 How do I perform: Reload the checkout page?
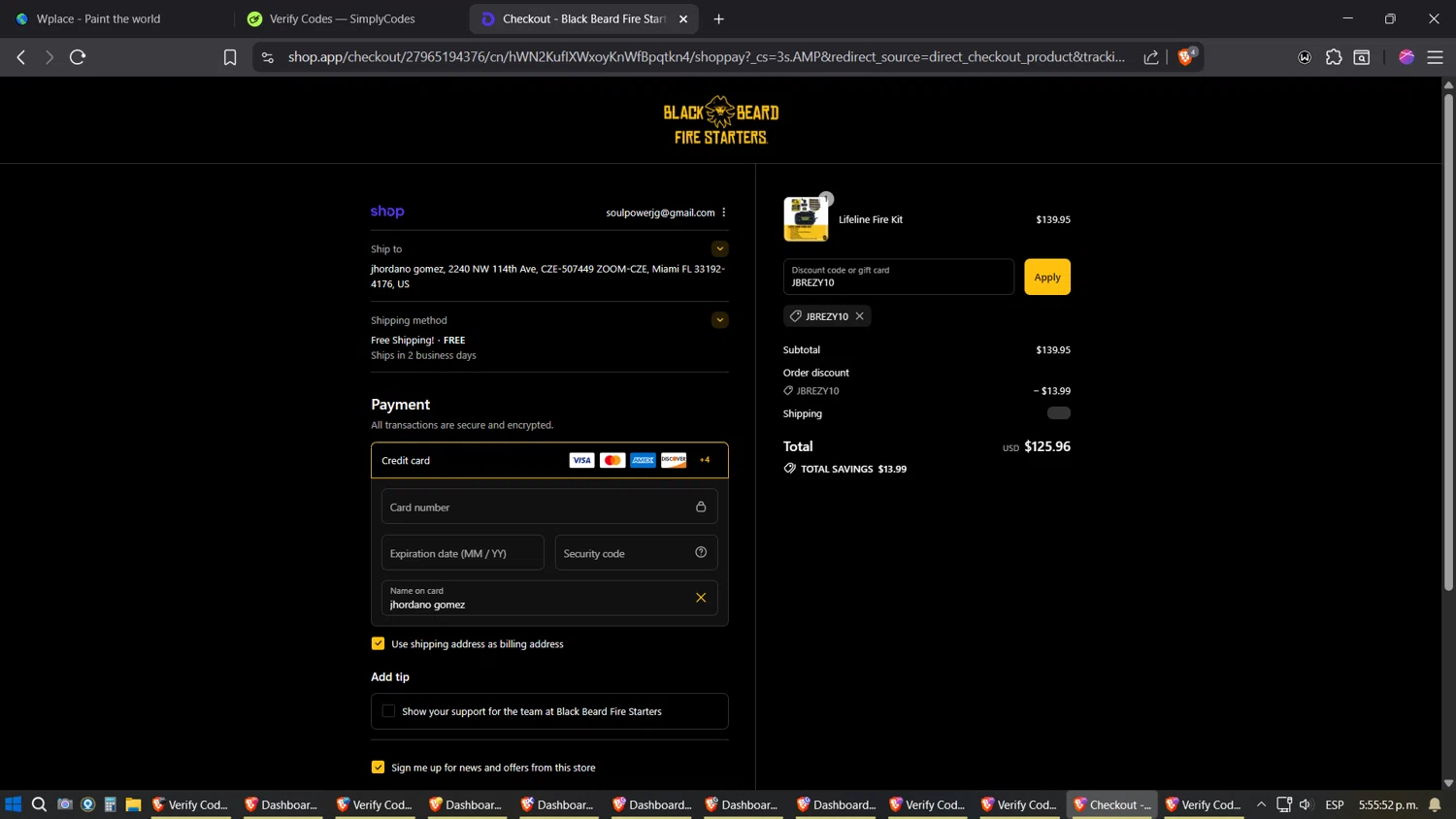78,57
